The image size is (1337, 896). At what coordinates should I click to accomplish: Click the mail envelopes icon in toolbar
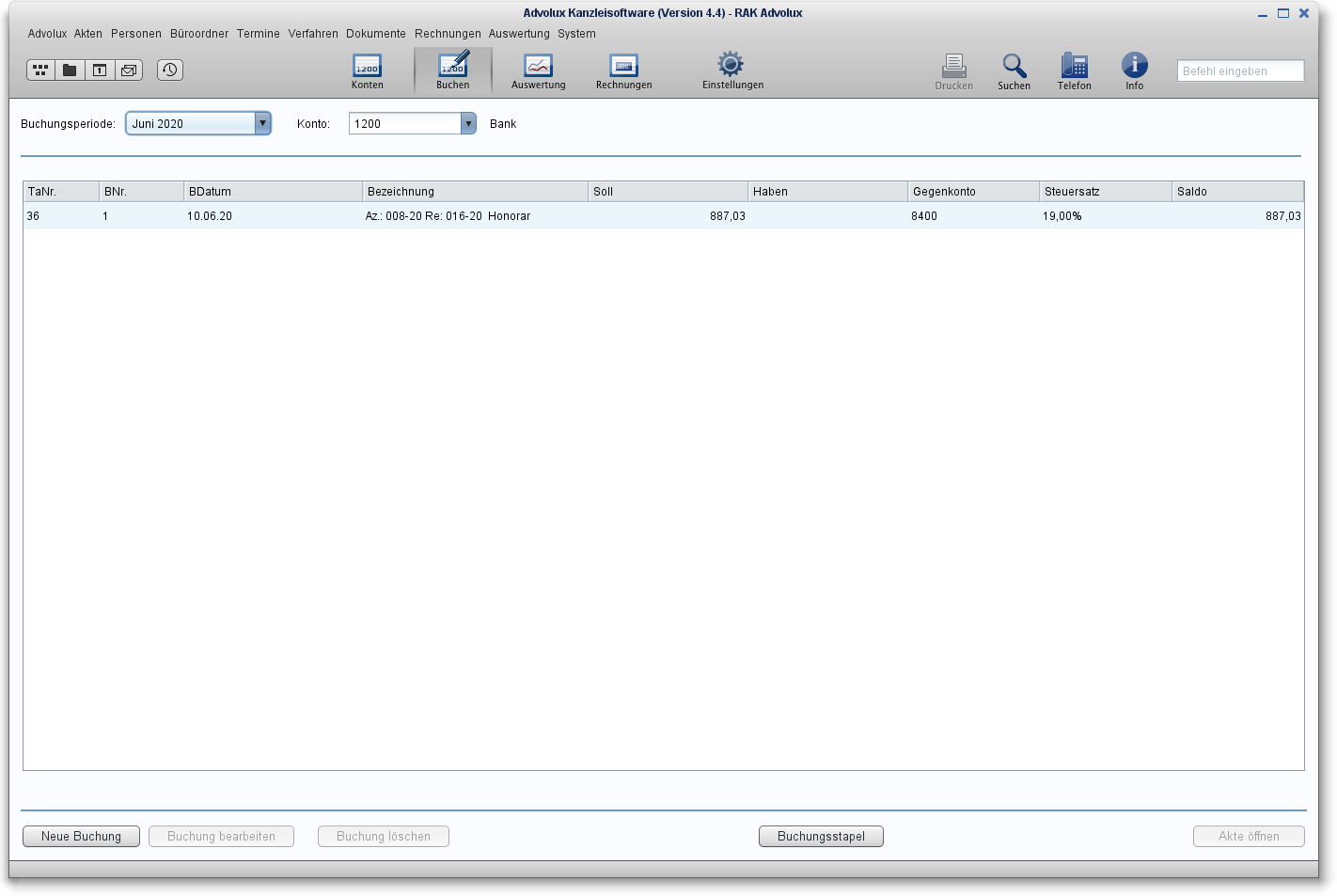129,70
